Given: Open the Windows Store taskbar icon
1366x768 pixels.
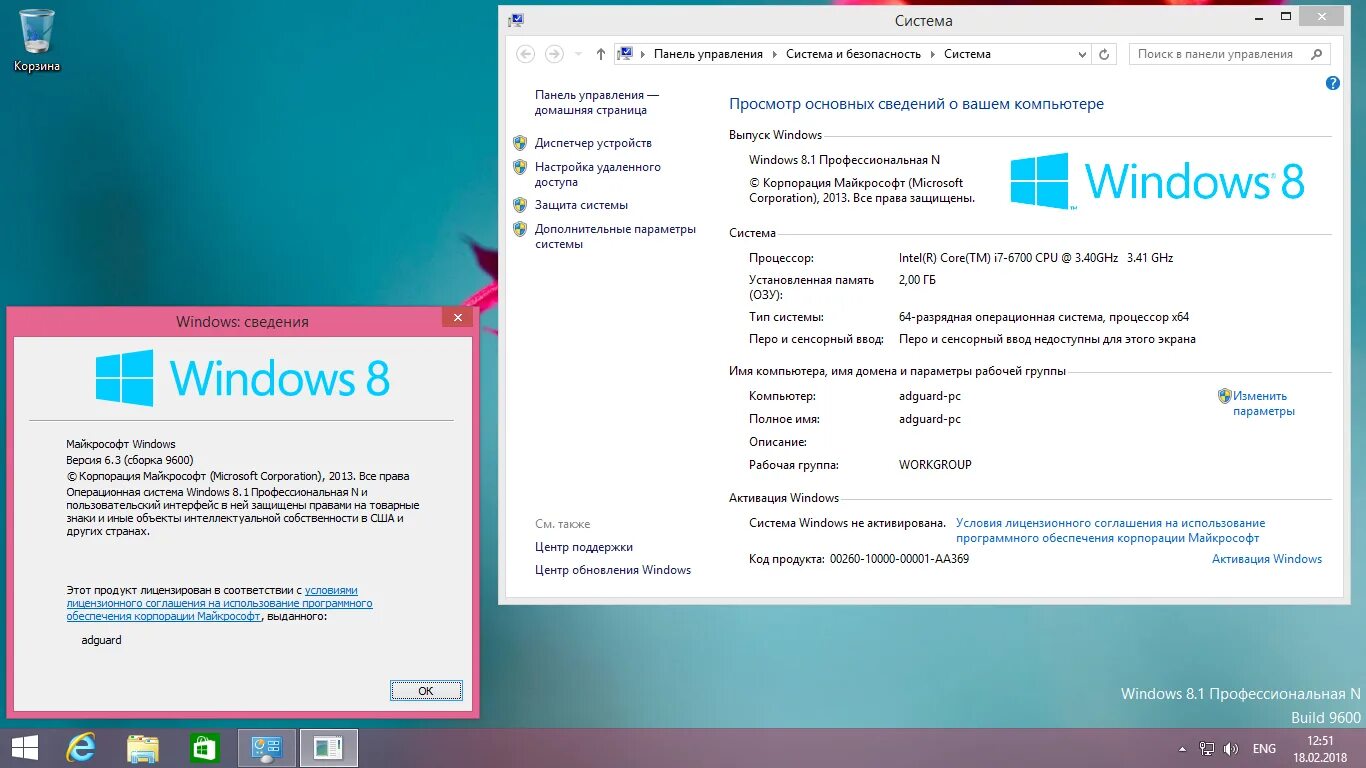Looking at the screenshot, I should pos(204,748).
